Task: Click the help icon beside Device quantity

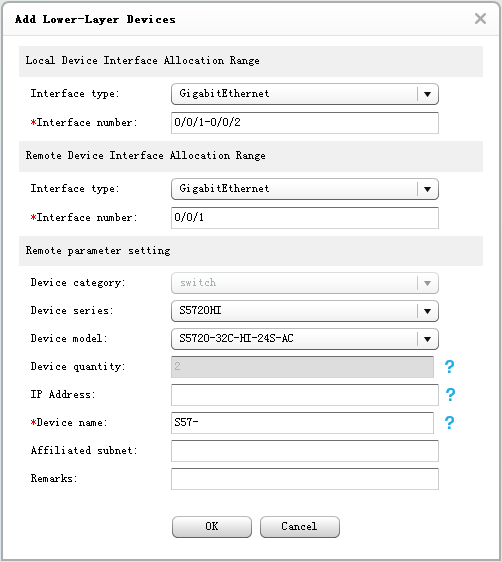Action: coord(449,366)
